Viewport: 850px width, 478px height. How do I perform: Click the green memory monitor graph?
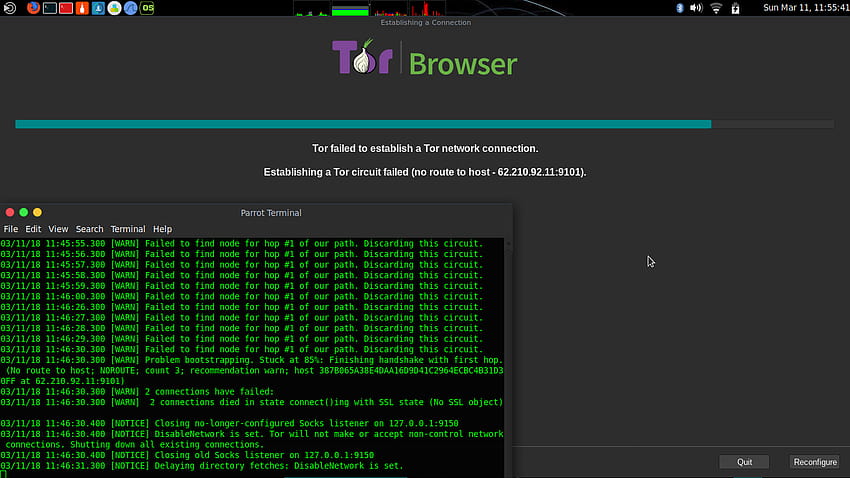[x=350, y=9]
